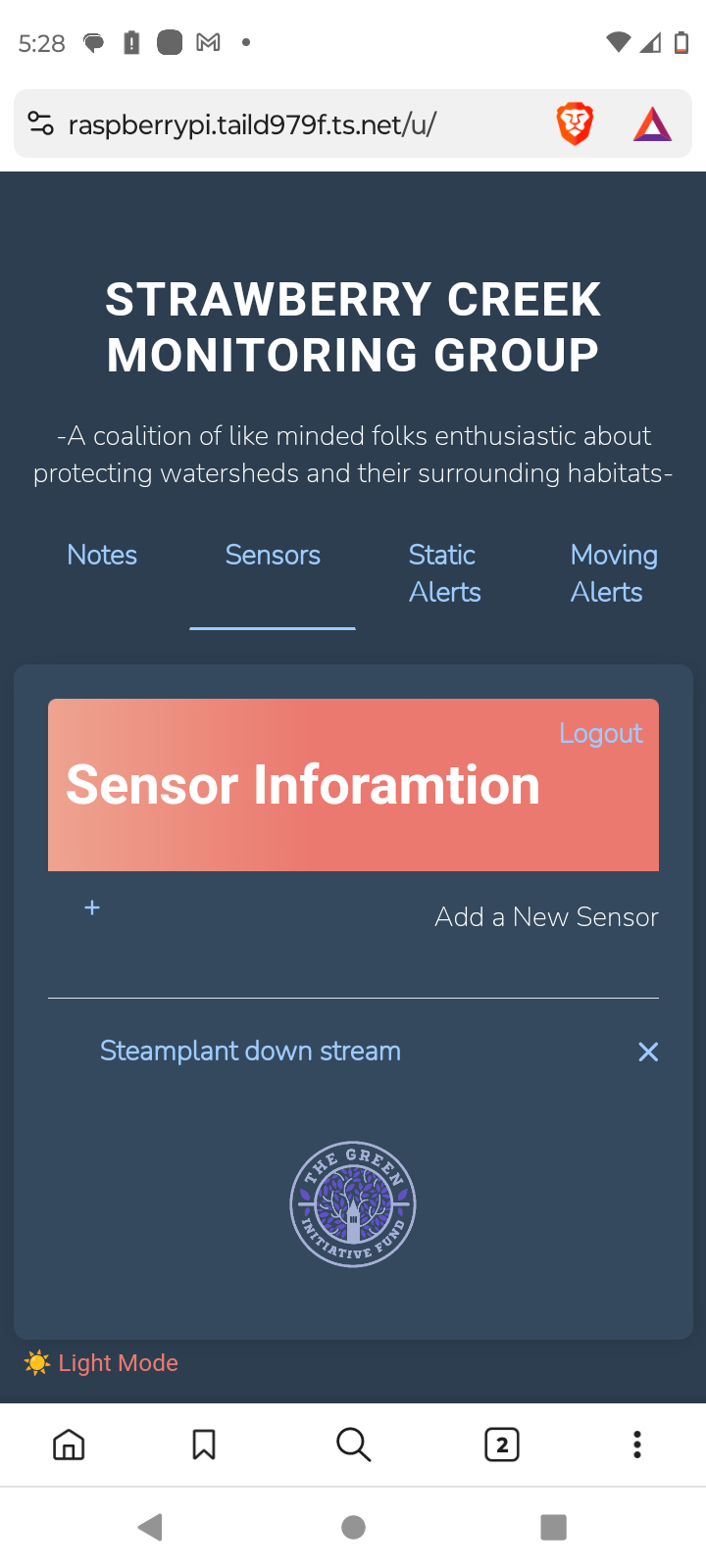Open the tab switcher showing 2 tabs
This screenshot has width=706, height=1568.
tap(501, 1445)
